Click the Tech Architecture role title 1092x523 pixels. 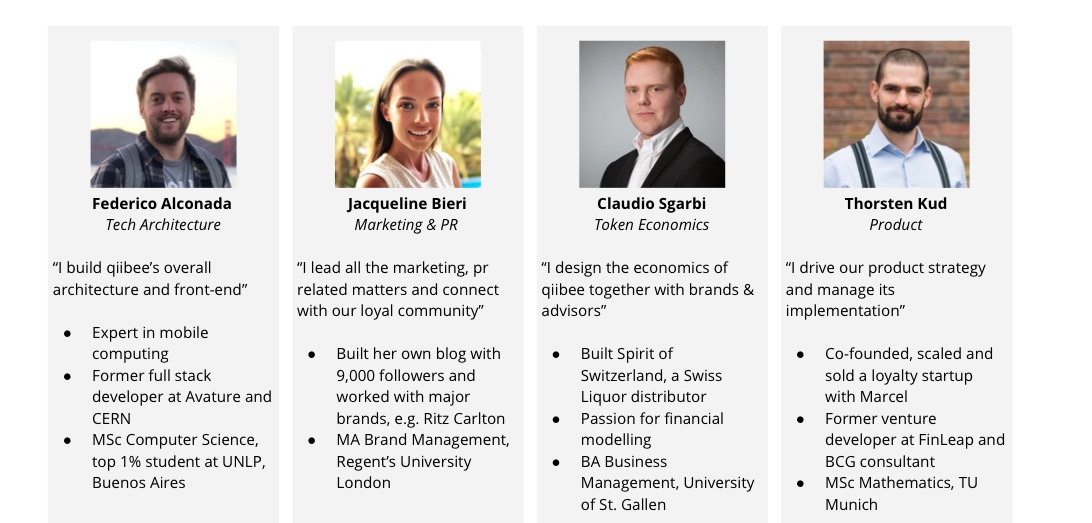click(163, 225)
